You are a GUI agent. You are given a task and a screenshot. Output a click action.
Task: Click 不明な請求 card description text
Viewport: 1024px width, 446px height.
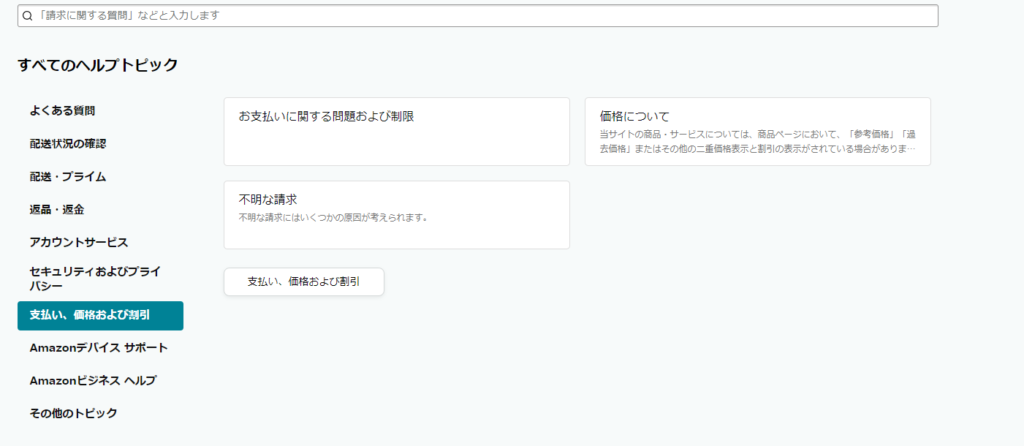coord(333,217)
